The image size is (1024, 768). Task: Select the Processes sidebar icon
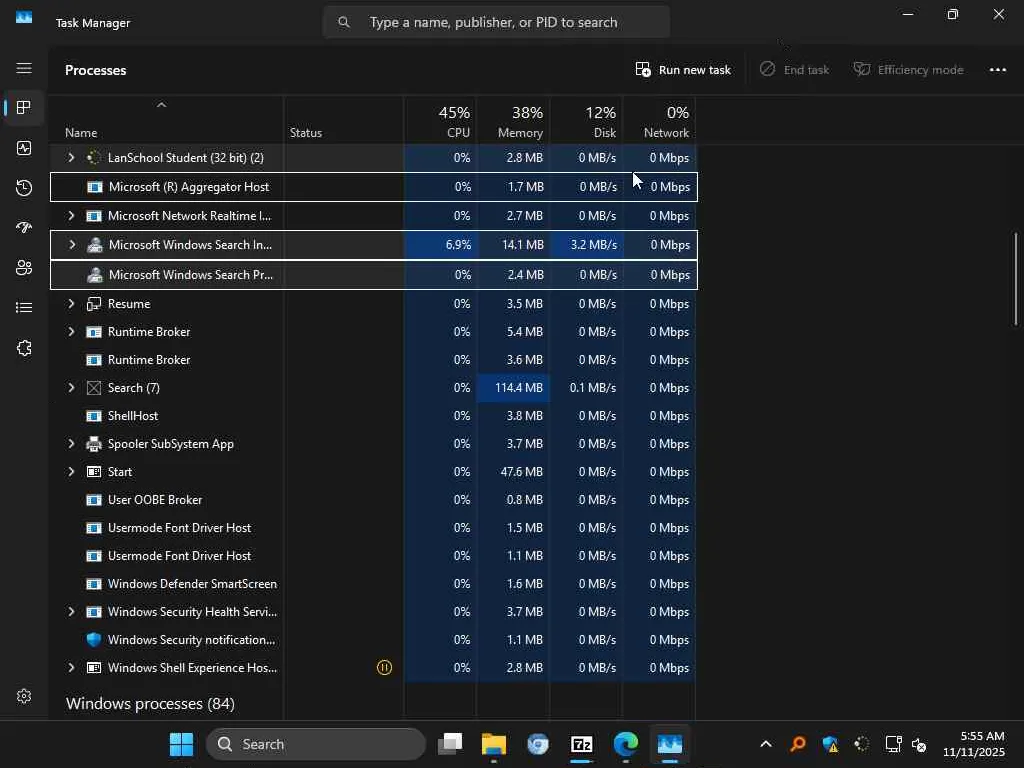24,108
